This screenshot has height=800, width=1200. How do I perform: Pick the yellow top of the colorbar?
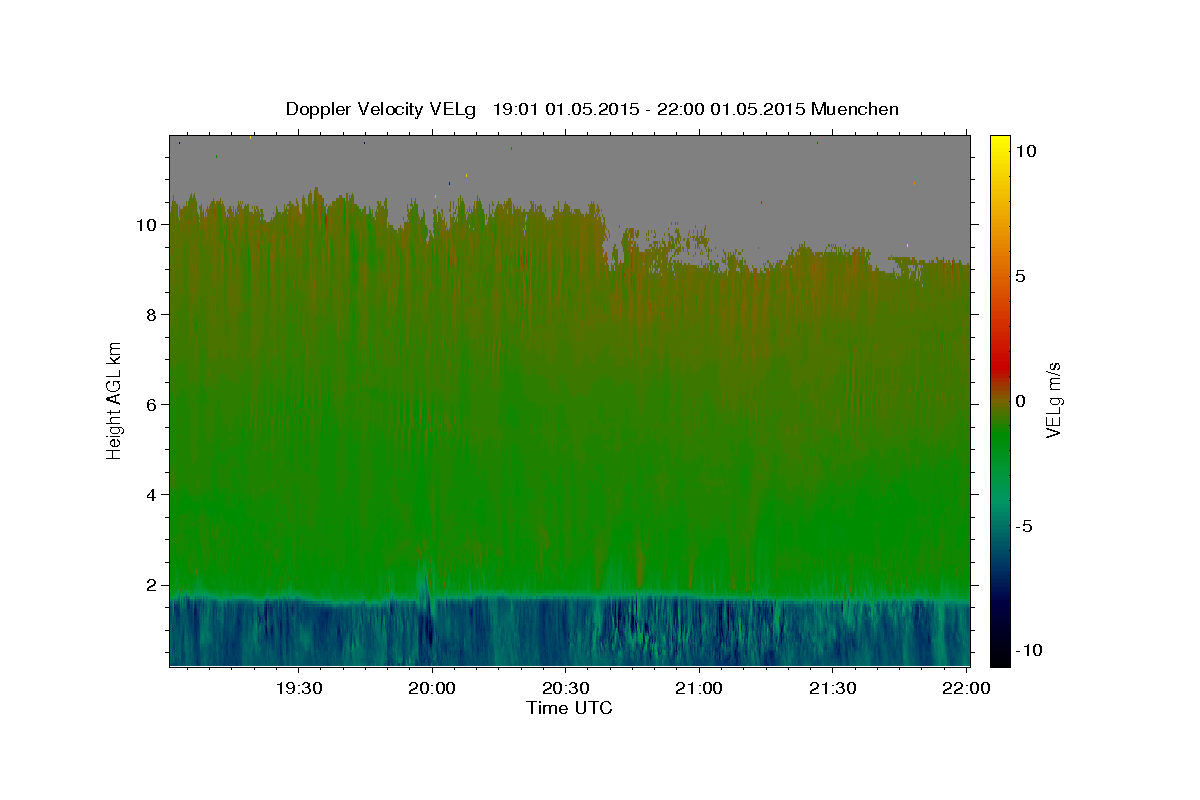coord(1000,142)
